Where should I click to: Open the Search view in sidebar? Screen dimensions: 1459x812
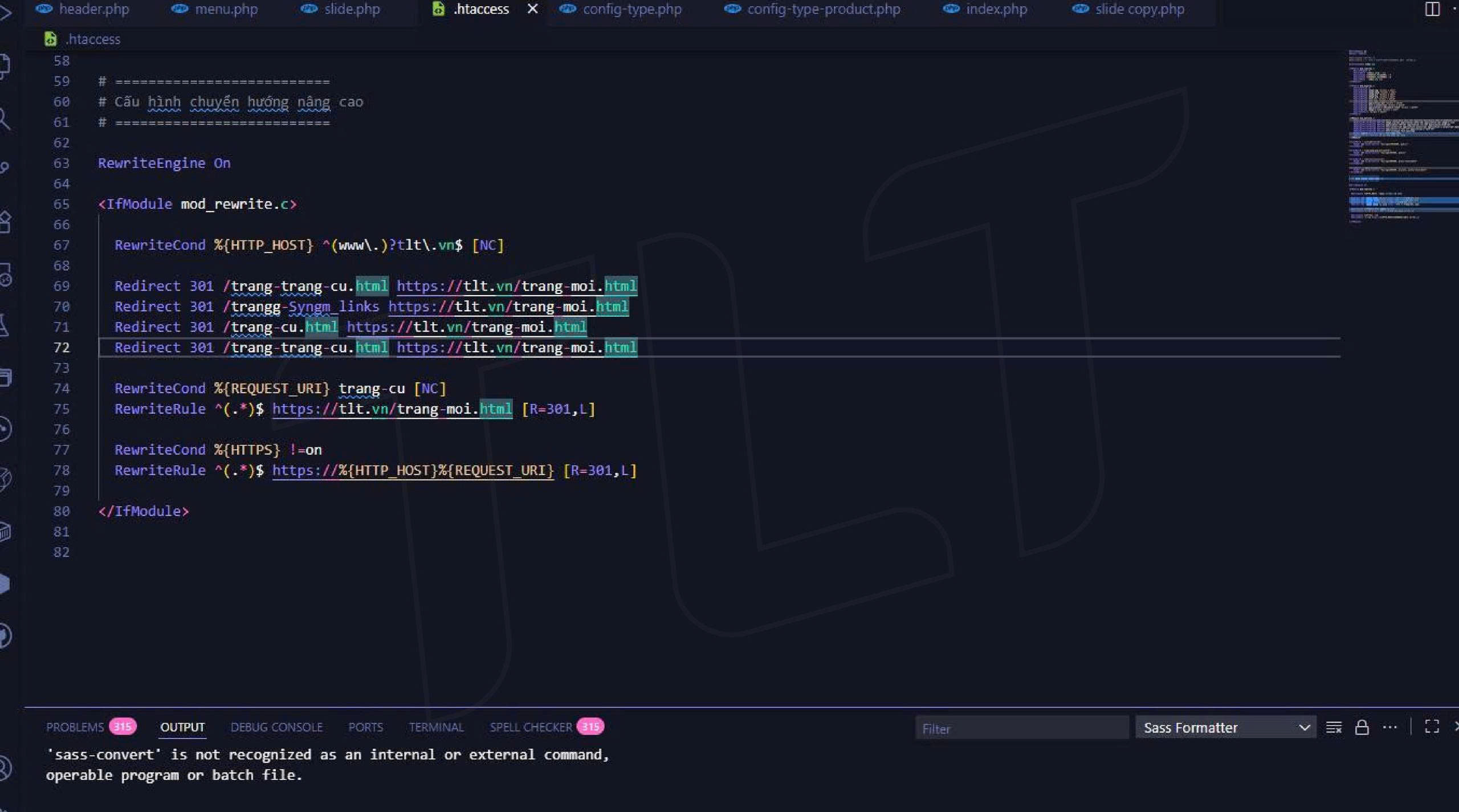[x=5, y=119]
